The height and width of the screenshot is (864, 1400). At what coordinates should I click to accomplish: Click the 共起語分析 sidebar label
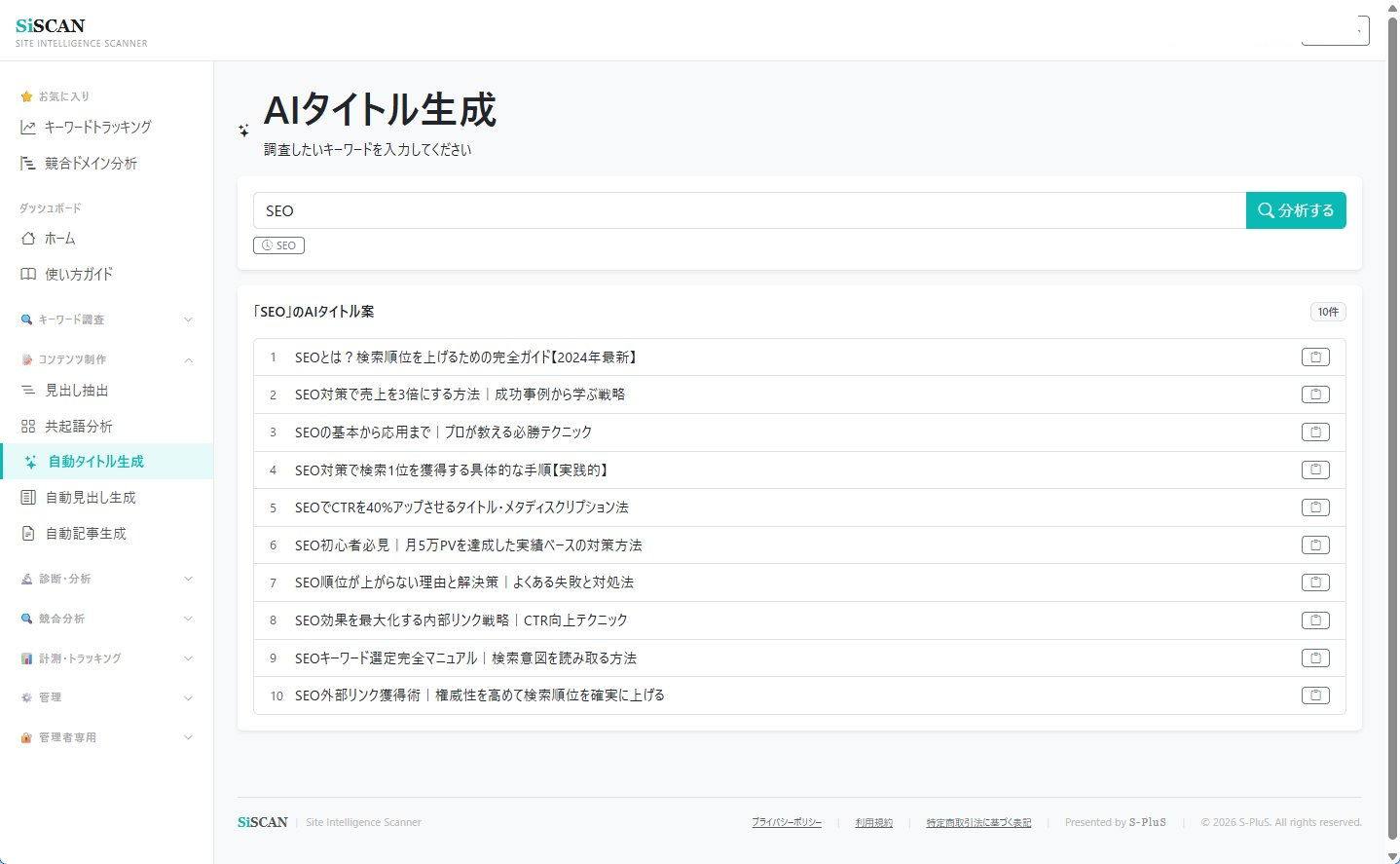pyautogui.click(x=79, y=427)
